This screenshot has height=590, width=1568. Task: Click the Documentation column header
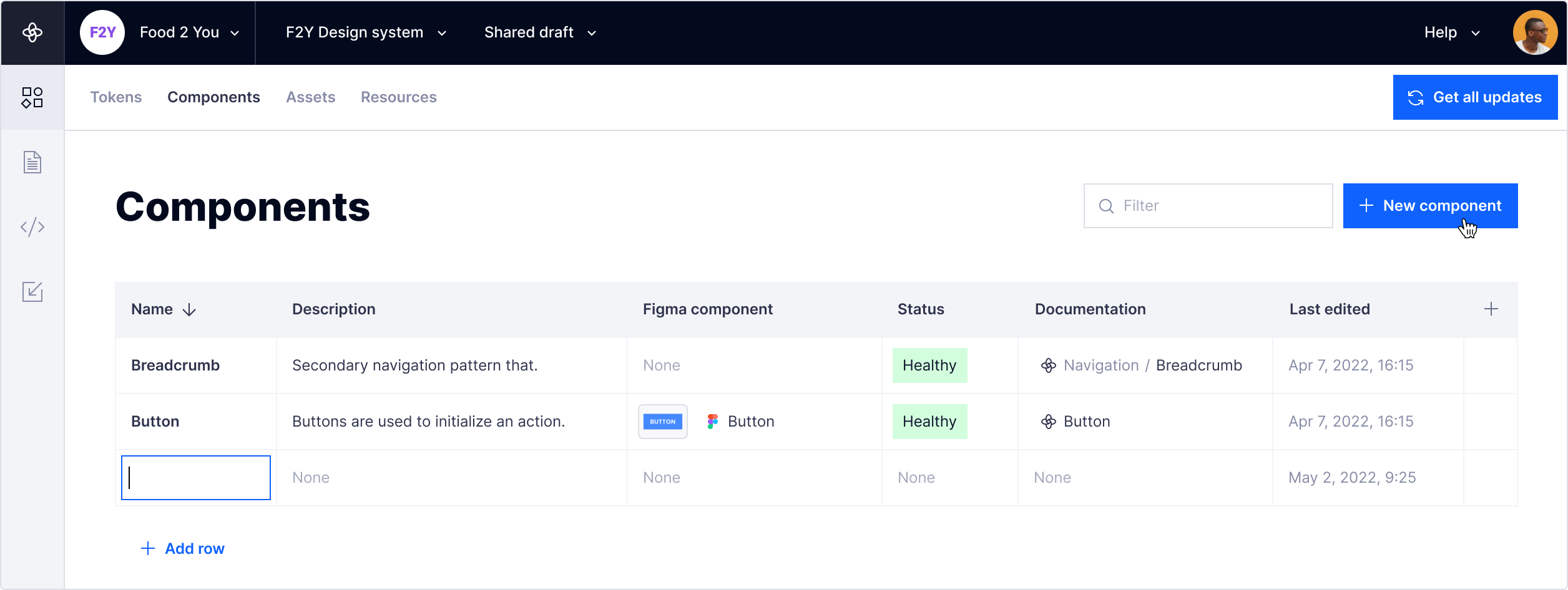pyautogui.click(x=1090, y=309)
